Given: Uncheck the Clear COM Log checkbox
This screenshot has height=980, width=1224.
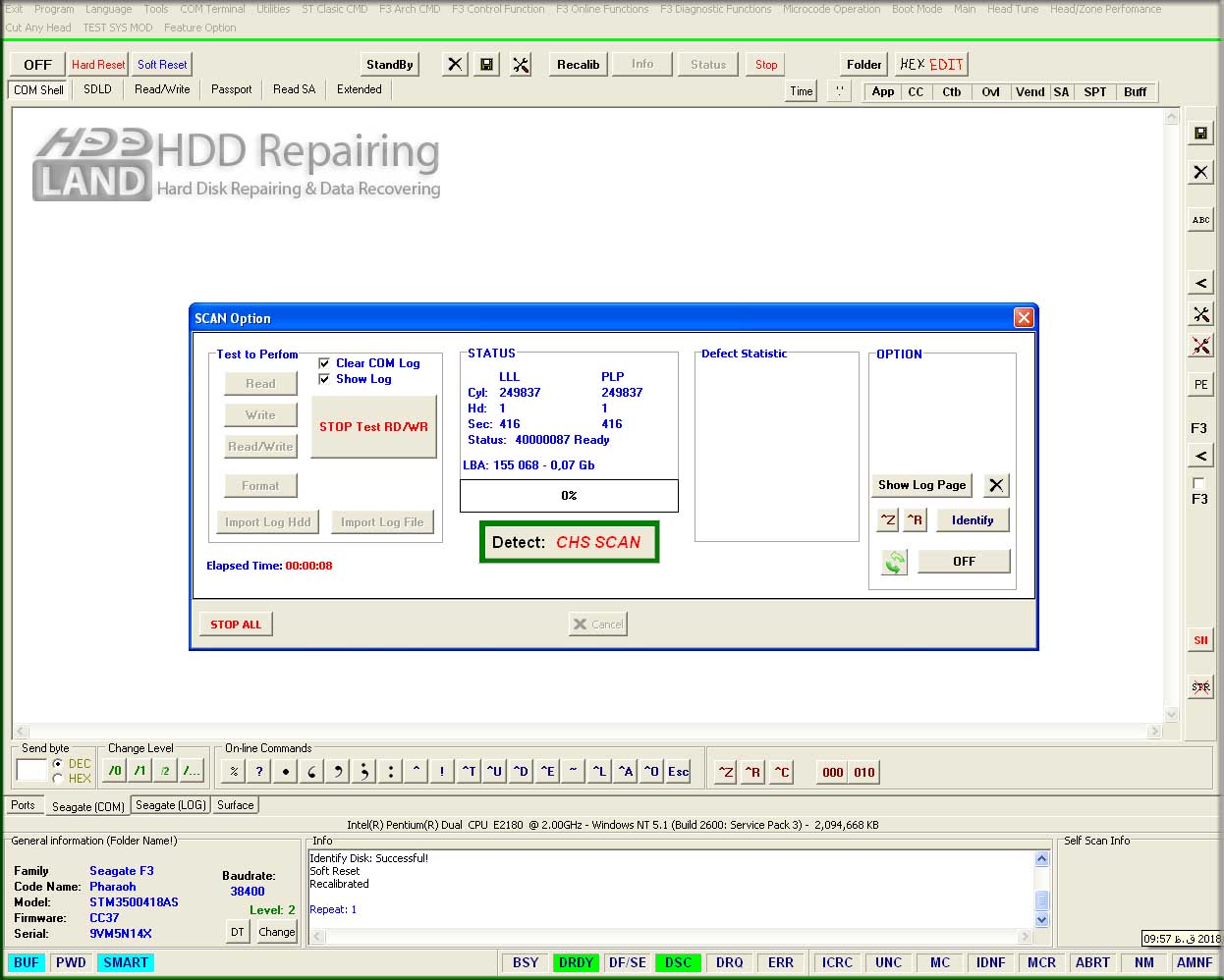Looking at the screenshot, I should pos(324,363).
